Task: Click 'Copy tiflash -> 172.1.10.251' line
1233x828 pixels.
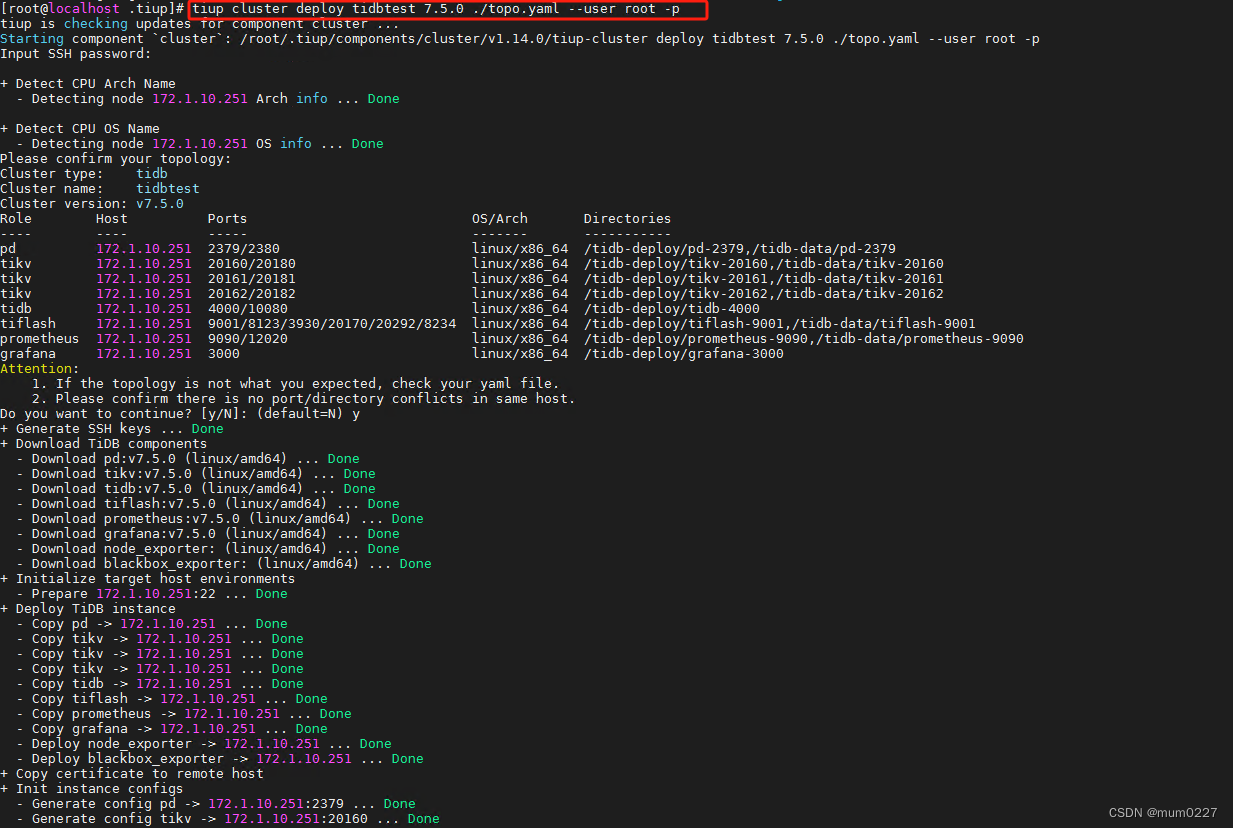Action: point(172,699)
